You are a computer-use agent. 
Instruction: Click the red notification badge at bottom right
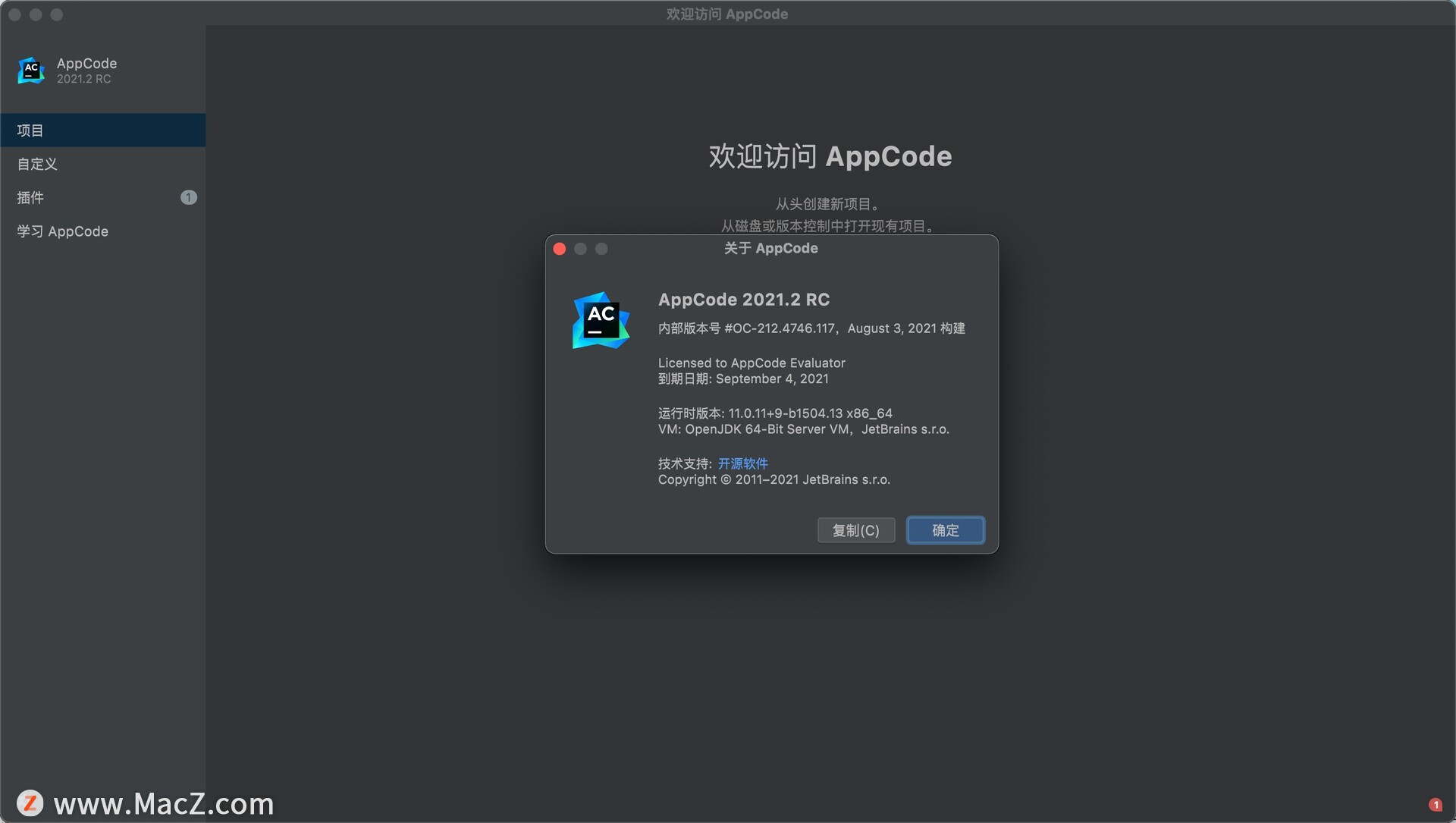coord(1435,805)
